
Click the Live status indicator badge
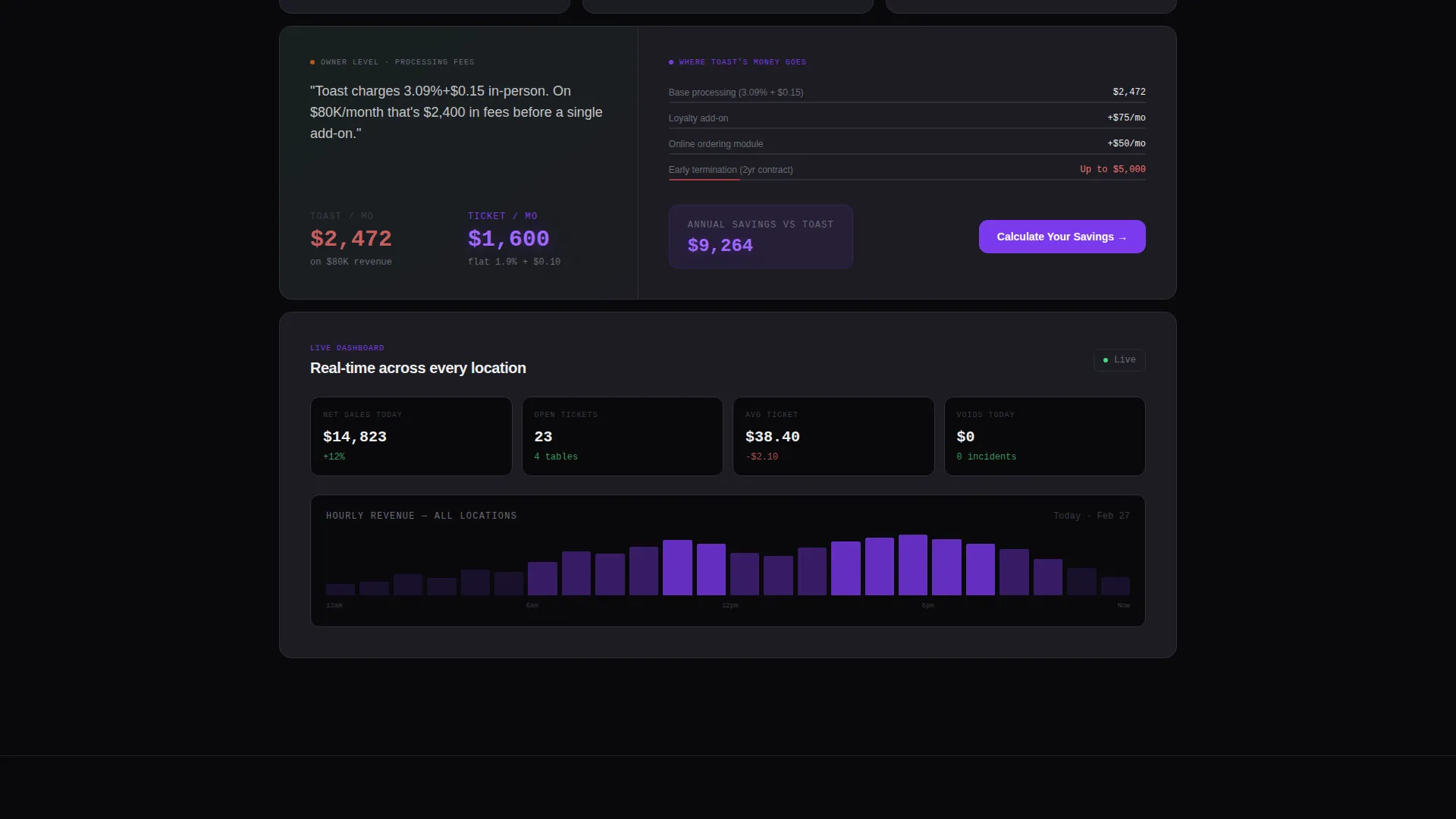[x=1119, y=359]
